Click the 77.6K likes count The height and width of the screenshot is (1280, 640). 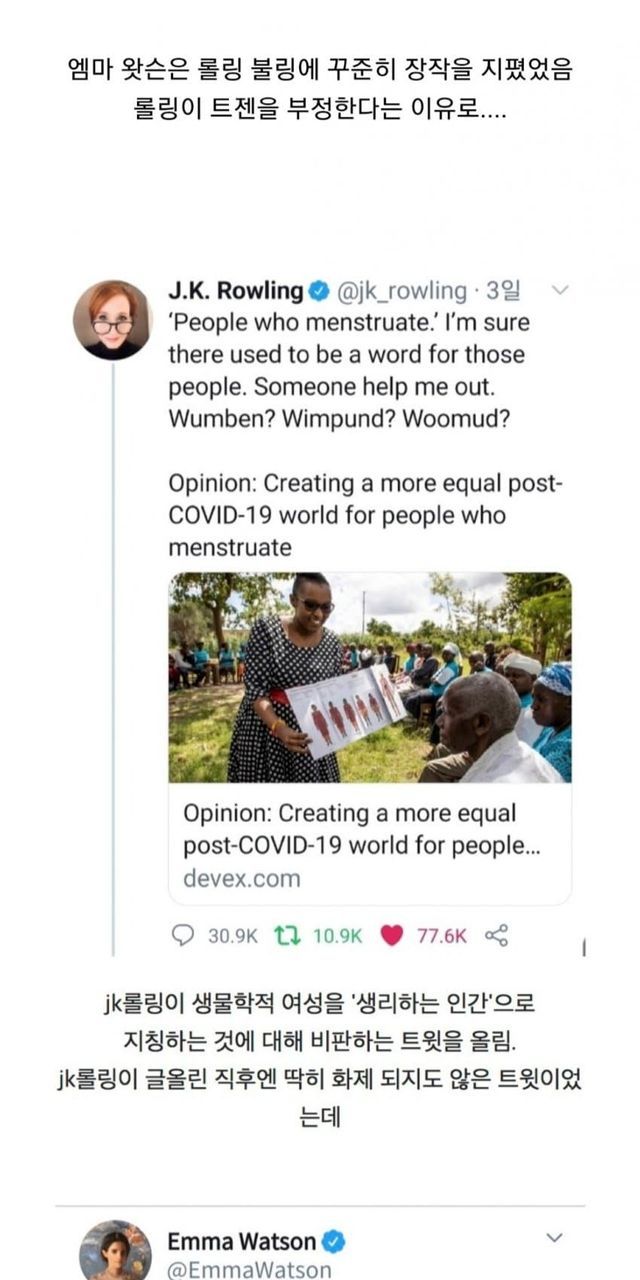(x=441, y=935)
